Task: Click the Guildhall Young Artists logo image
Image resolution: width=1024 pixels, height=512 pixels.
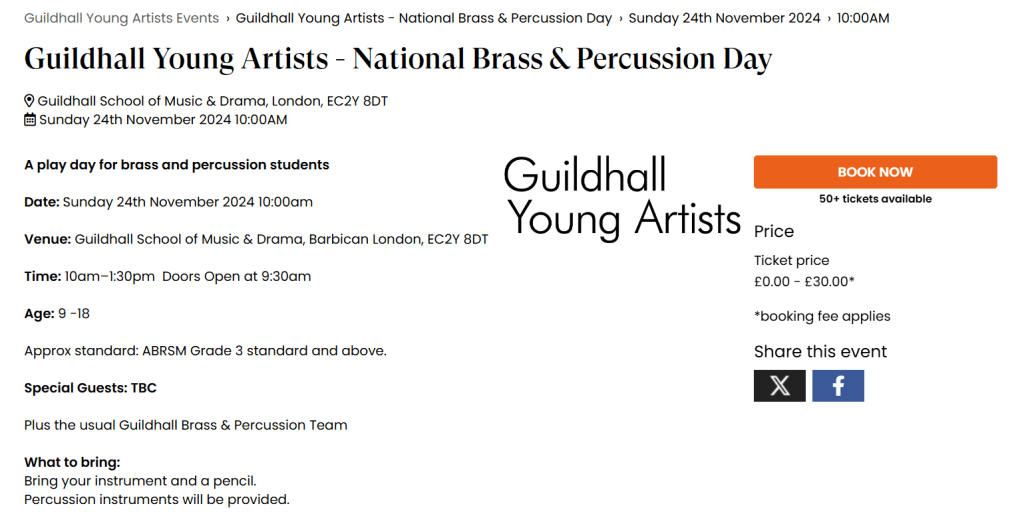Action: point(622,198)
